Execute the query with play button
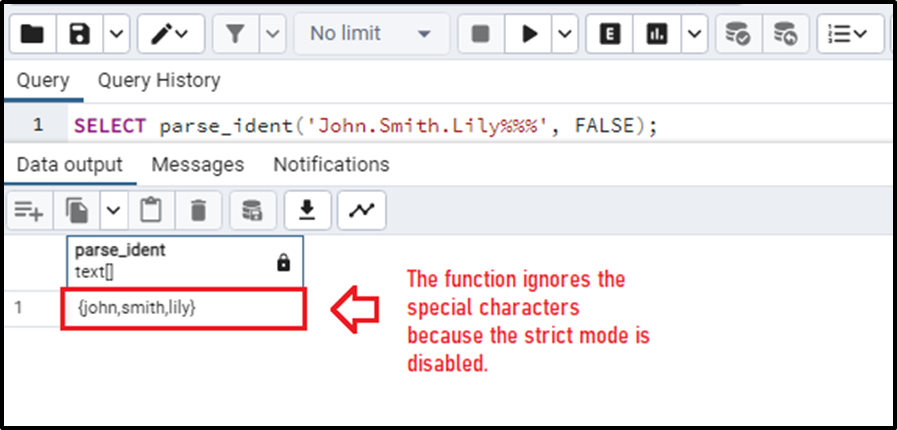 (x=530, y=34)
